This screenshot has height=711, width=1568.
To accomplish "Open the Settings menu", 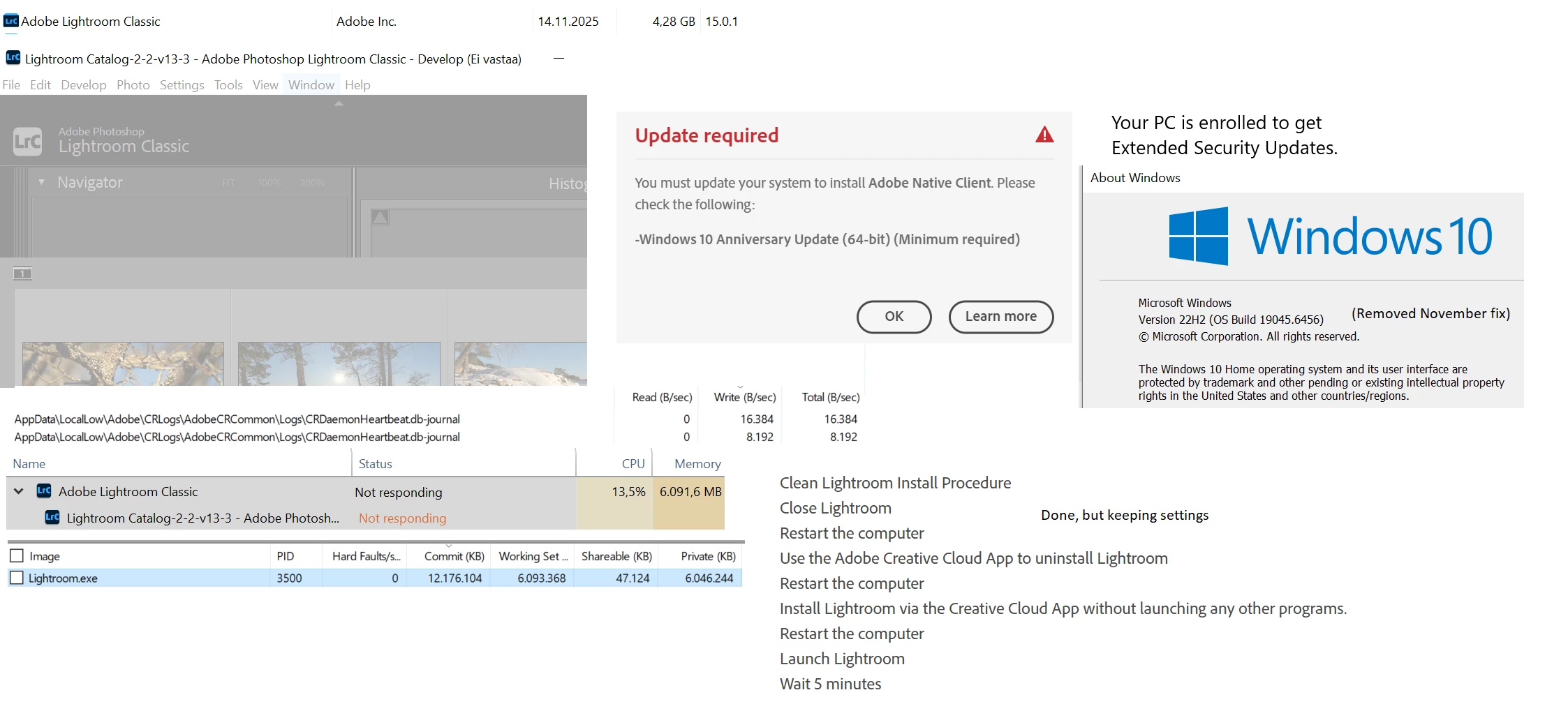I will click(x=182, y=85).
